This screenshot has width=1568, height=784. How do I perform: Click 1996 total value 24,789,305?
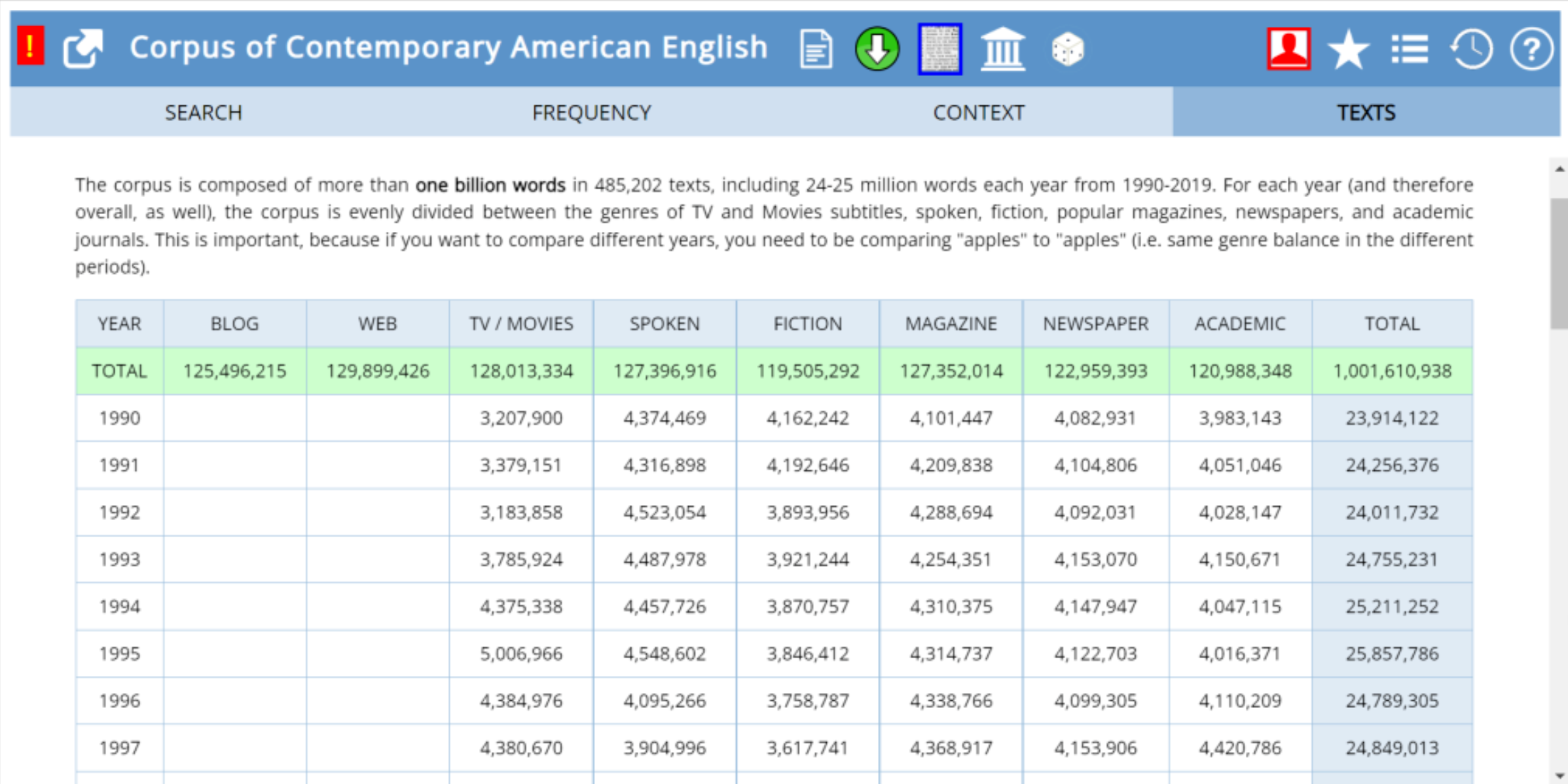point(1392,701)
